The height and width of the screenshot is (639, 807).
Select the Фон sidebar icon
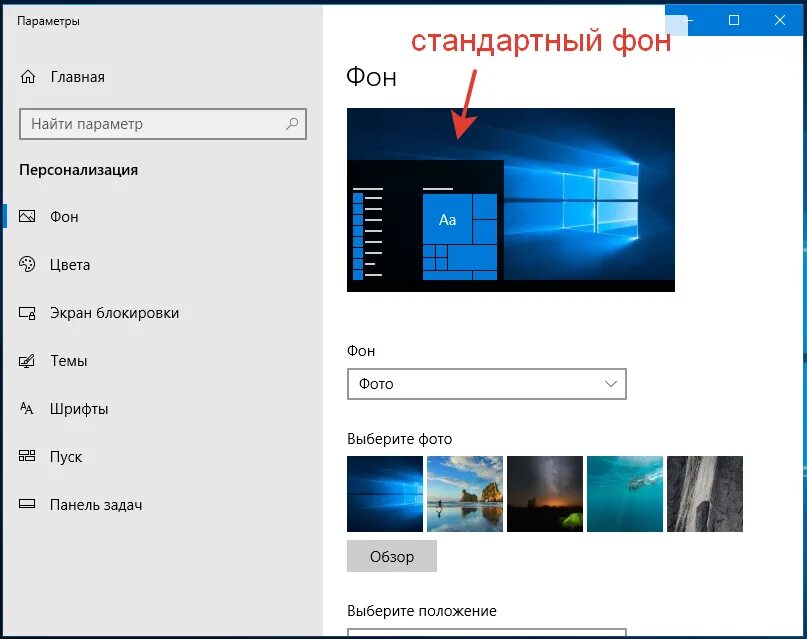(28, 216)
